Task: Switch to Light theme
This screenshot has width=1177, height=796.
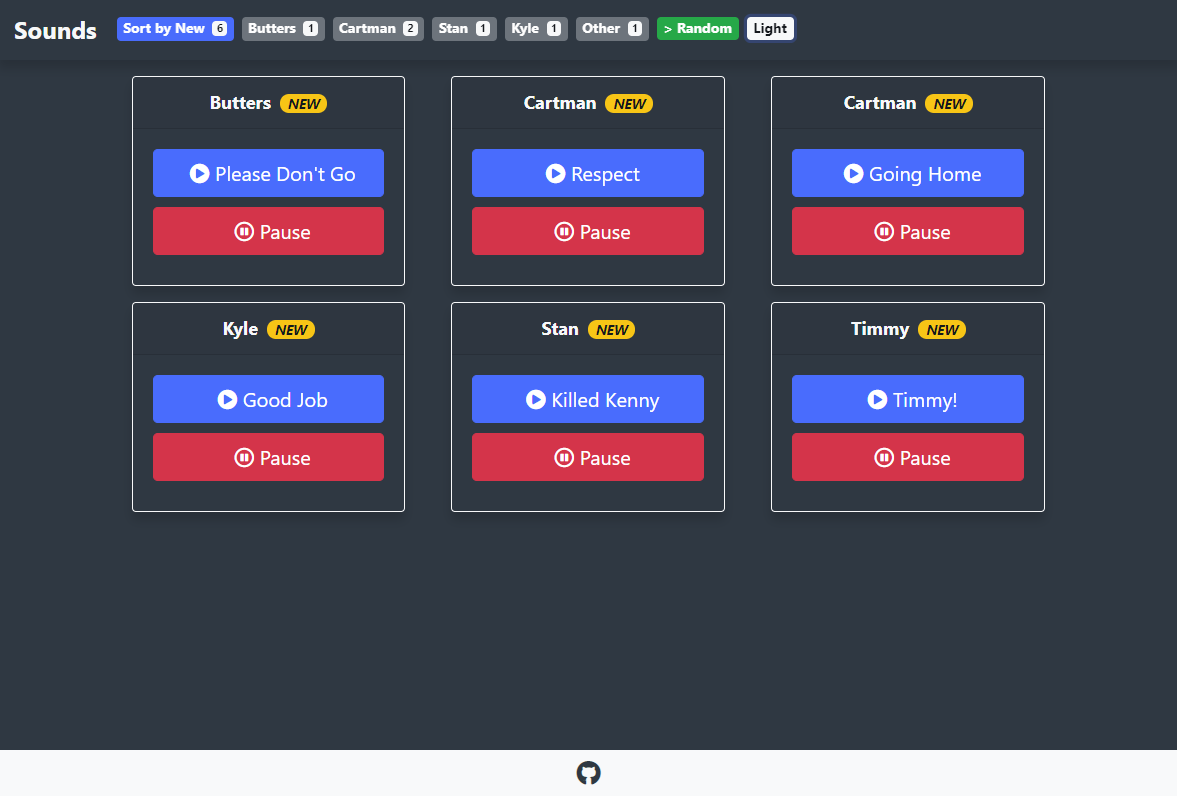Action: tap(770, 29)
